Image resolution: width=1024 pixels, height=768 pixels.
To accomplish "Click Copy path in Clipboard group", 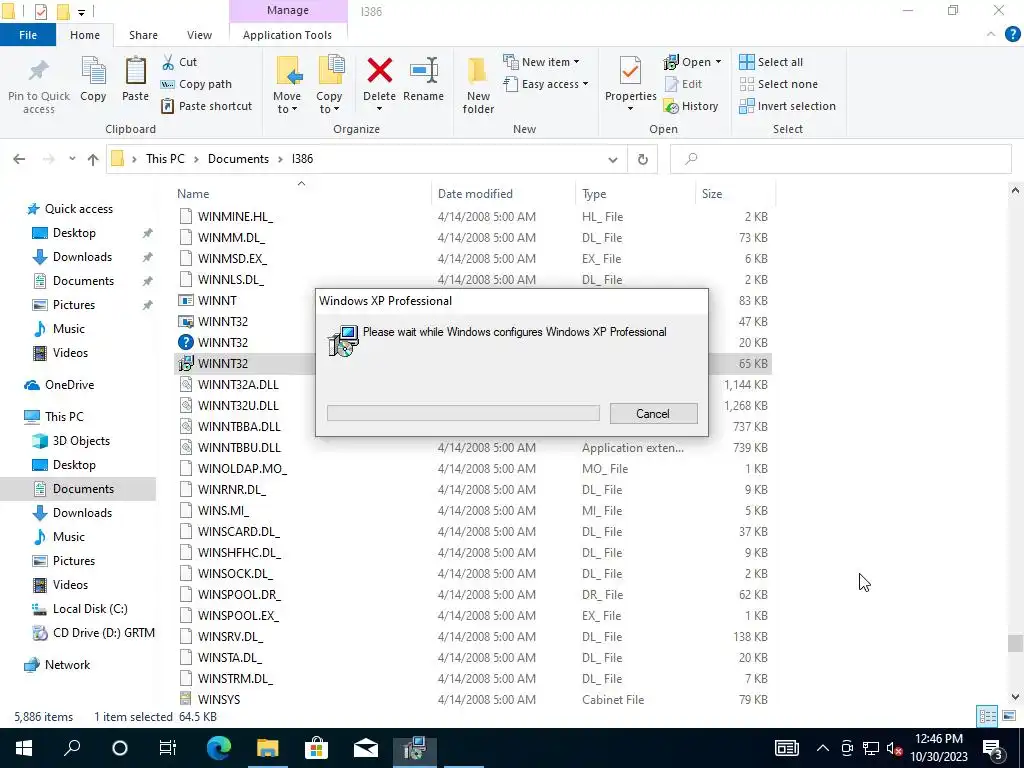I will coord(196,84).
